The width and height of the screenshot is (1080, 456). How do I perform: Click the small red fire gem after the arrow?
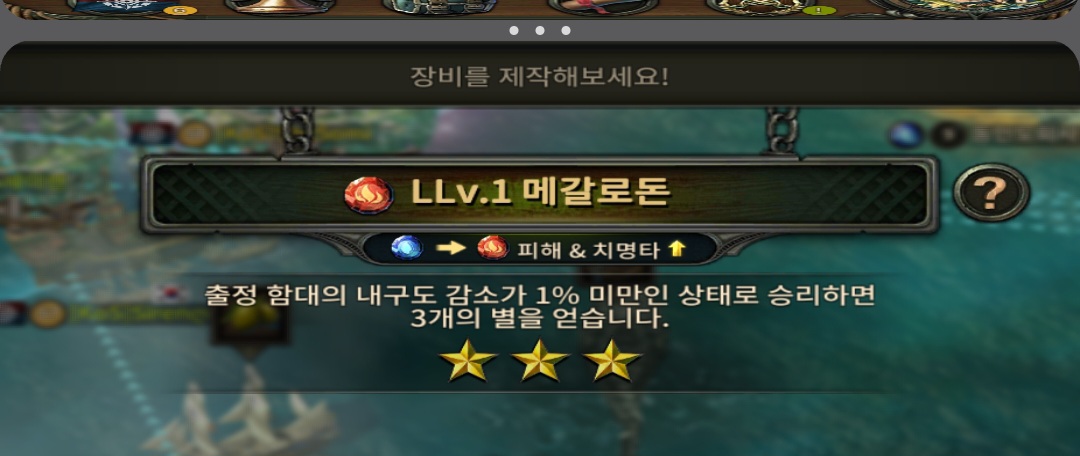[493, 248]
